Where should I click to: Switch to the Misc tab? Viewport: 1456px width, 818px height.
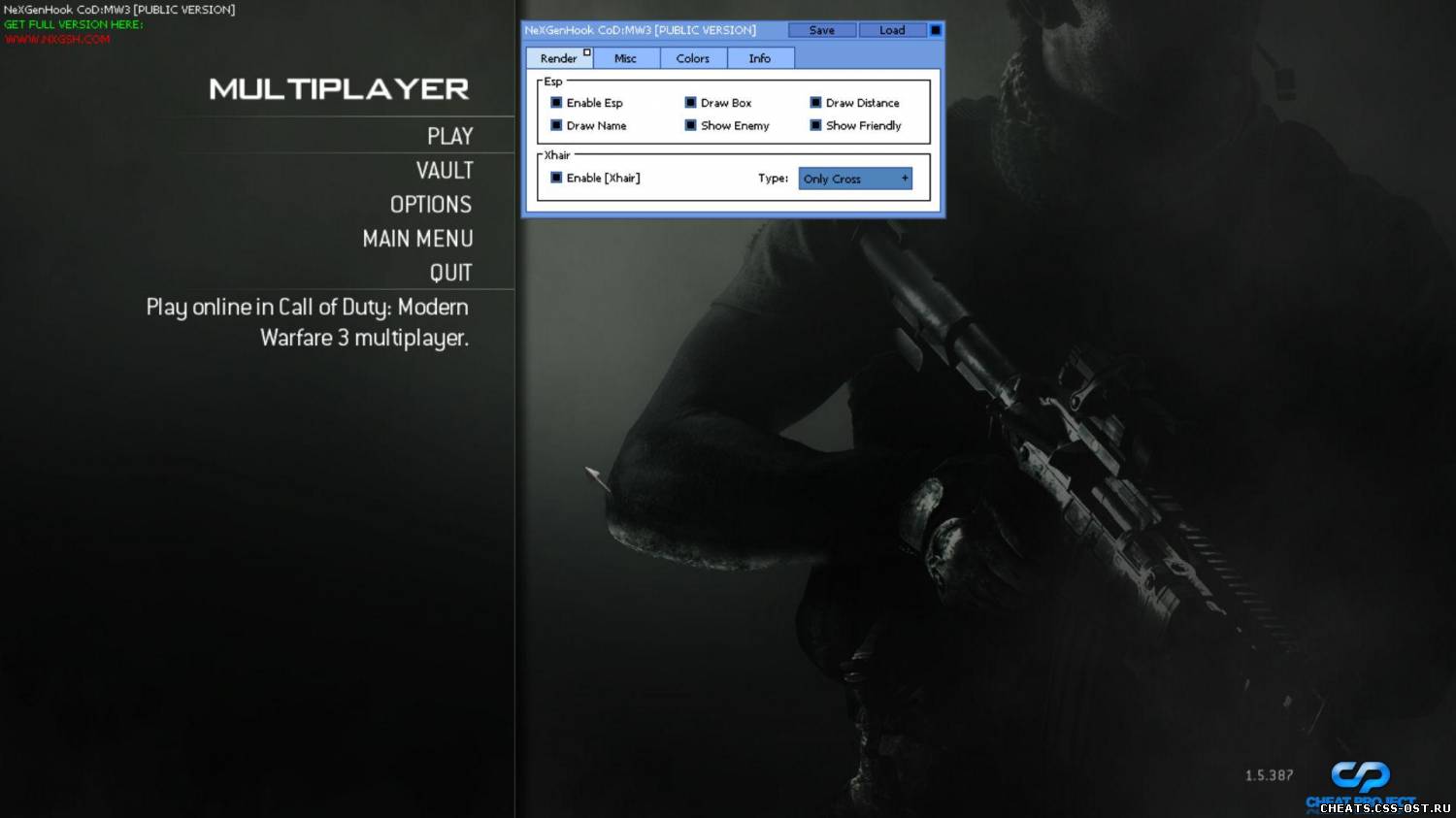[625, 58]
